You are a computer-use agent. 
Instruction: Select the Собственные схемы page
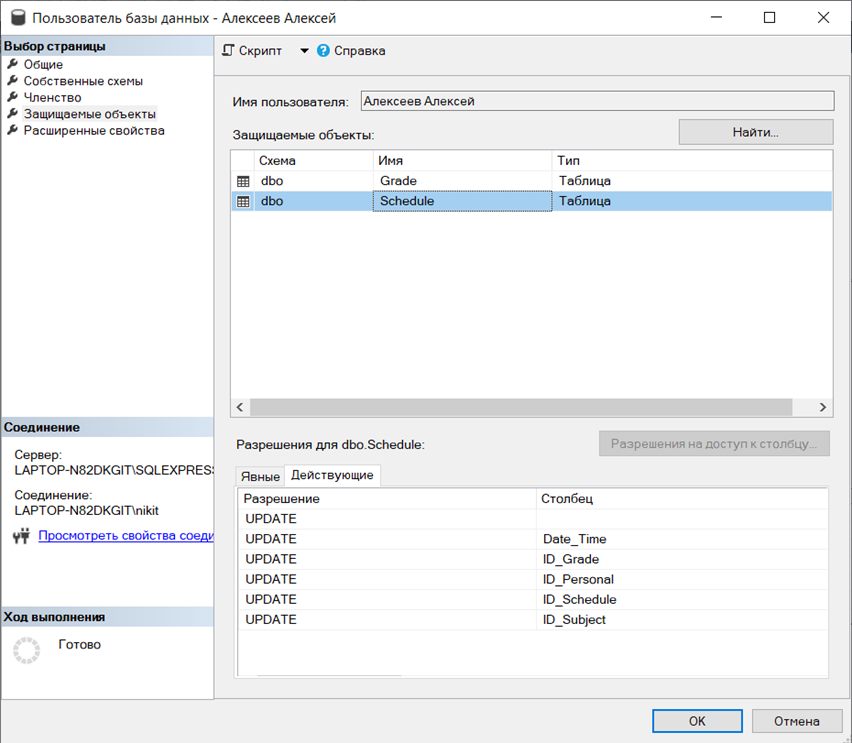coord(83,81)
